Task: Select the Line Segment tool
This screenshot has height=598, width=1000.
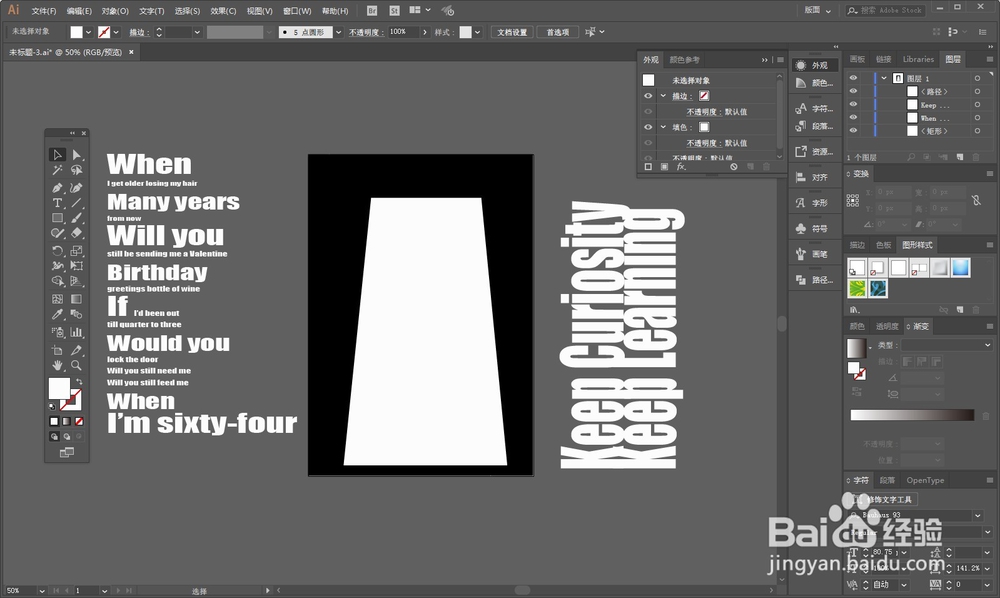Action: (77, 203)
